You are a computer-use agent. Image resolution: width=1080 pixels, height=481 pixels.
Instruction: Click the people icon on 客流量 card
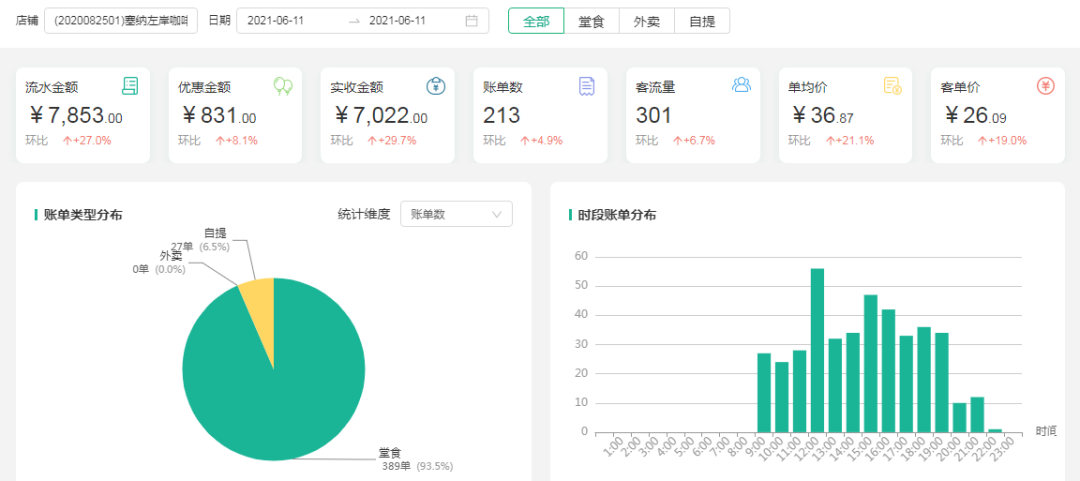click(741, 85)
